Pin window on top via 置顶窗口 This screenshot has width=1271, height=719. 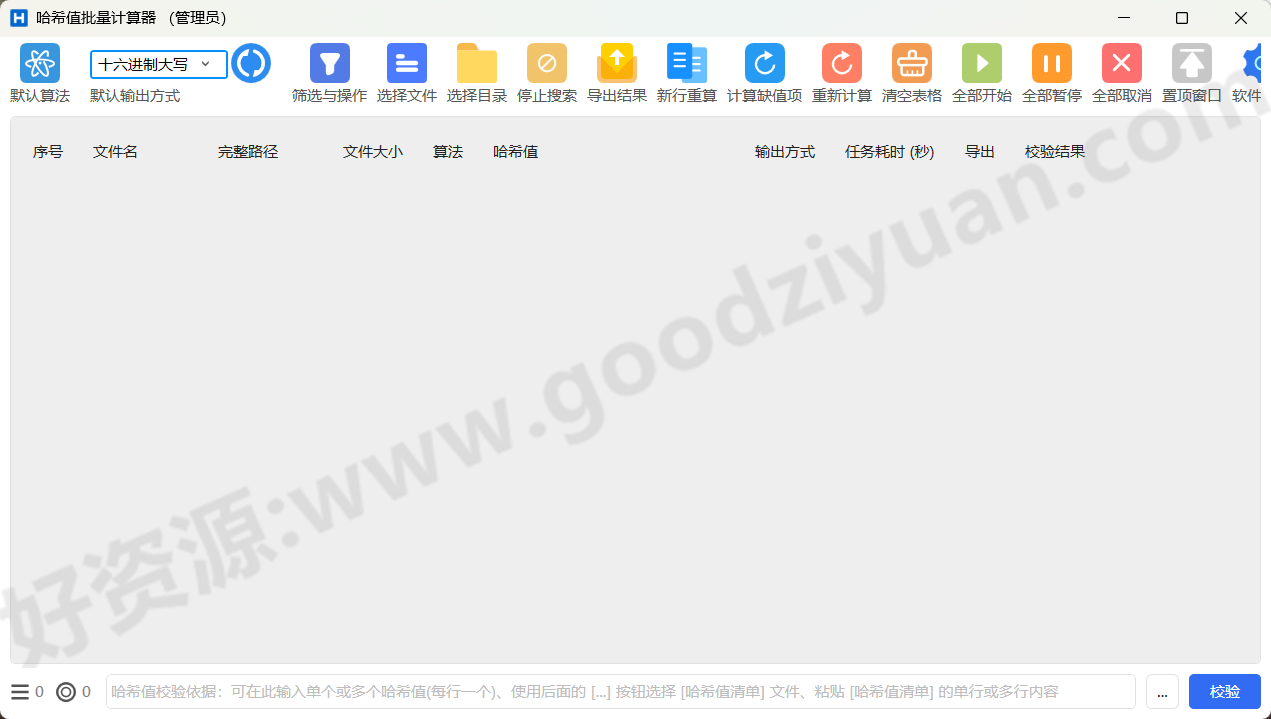click(1191, 63)
